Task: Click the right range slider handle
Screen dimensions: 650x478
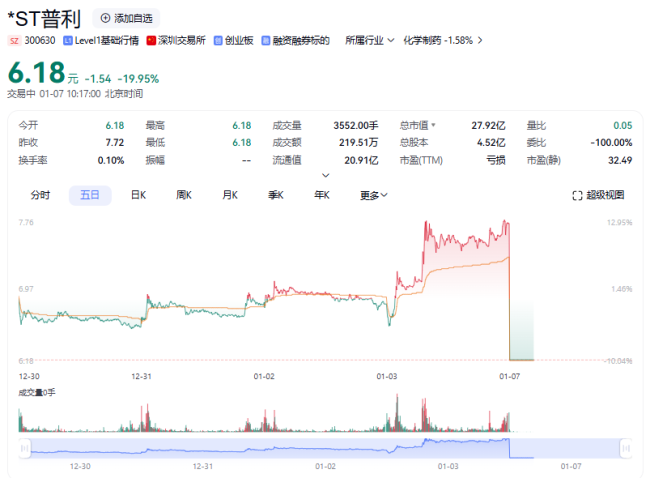Action: point(626,448)
